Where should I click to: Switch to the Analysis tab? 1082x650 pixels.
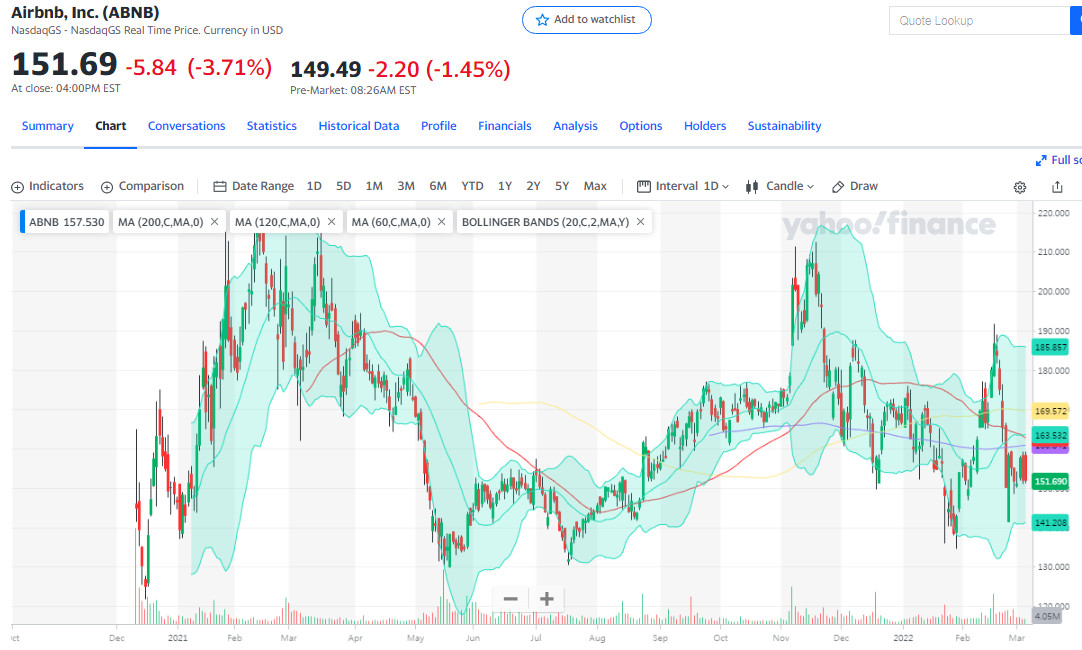point(576,126)
